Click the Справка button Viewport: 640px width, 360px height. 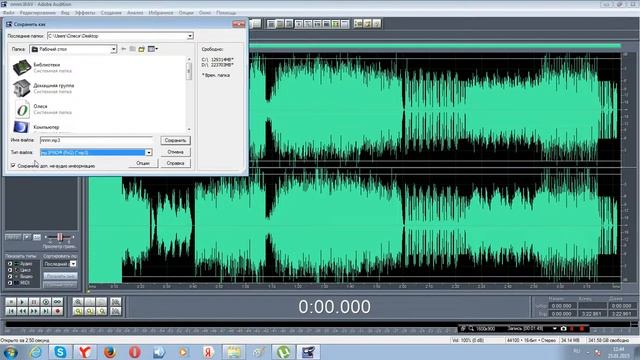tap(176, 163)
